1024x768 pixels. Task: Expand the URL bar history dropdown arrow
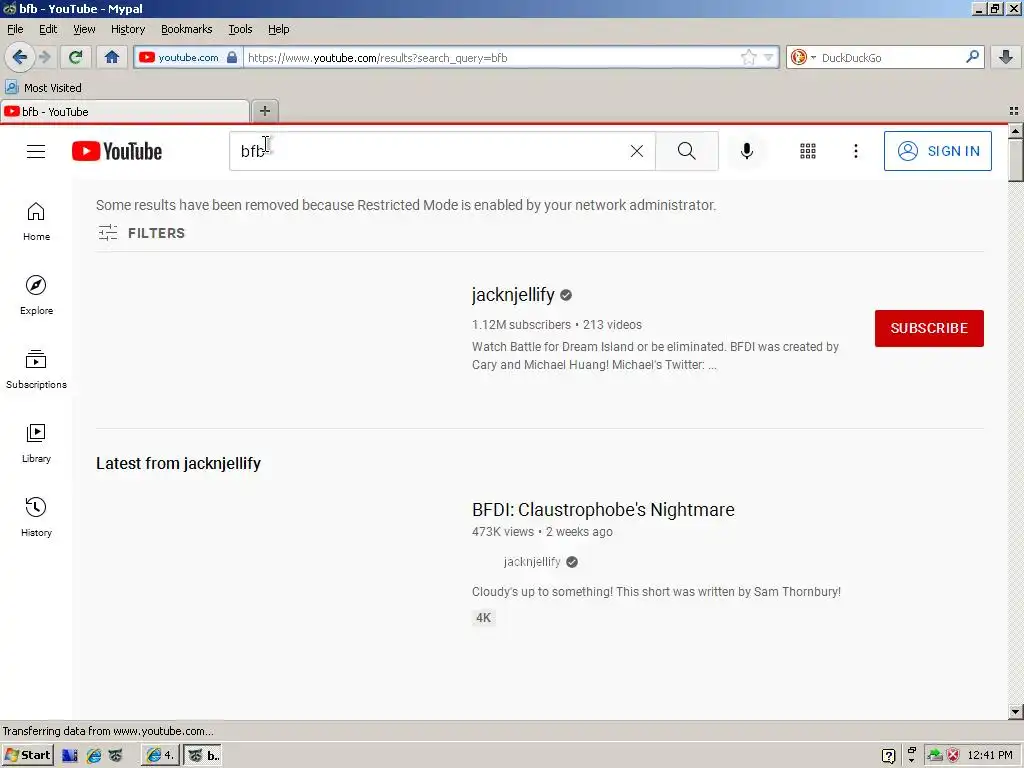769,57
